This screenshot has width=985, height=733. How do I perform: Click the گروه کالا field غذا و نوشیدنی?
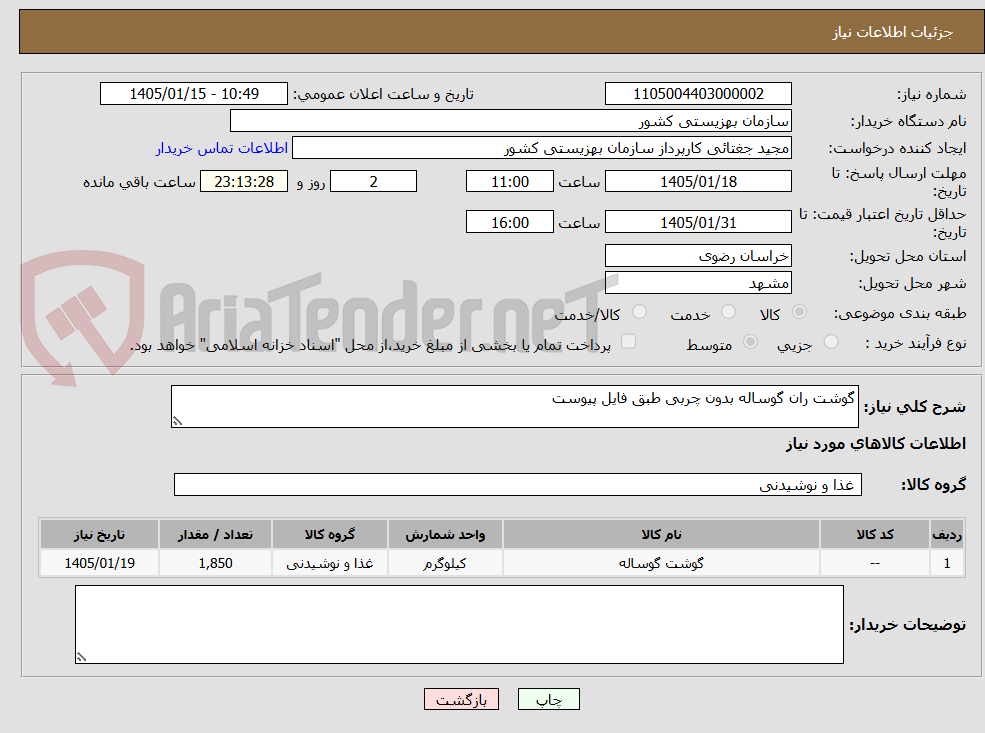(518, 484)
